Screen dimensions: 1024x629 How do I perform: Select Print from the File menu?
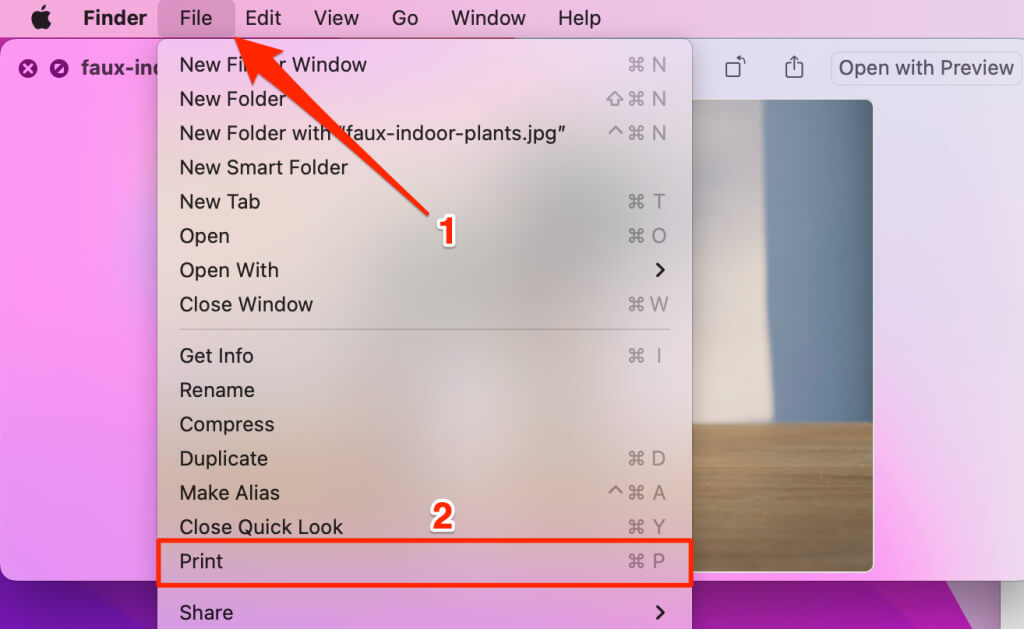click(x=424, y=561)
